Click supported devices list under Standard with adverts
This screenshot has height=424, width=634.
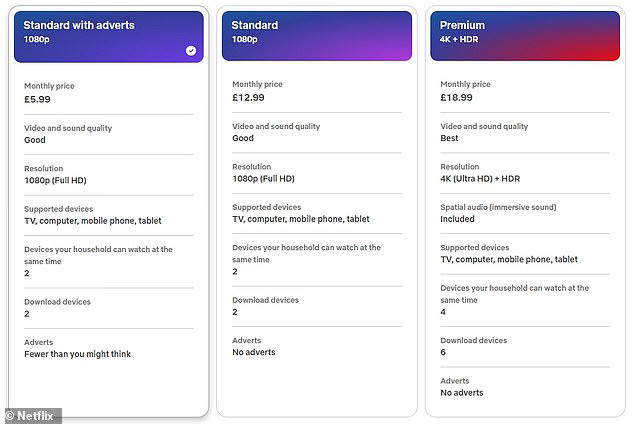point(93,221)
